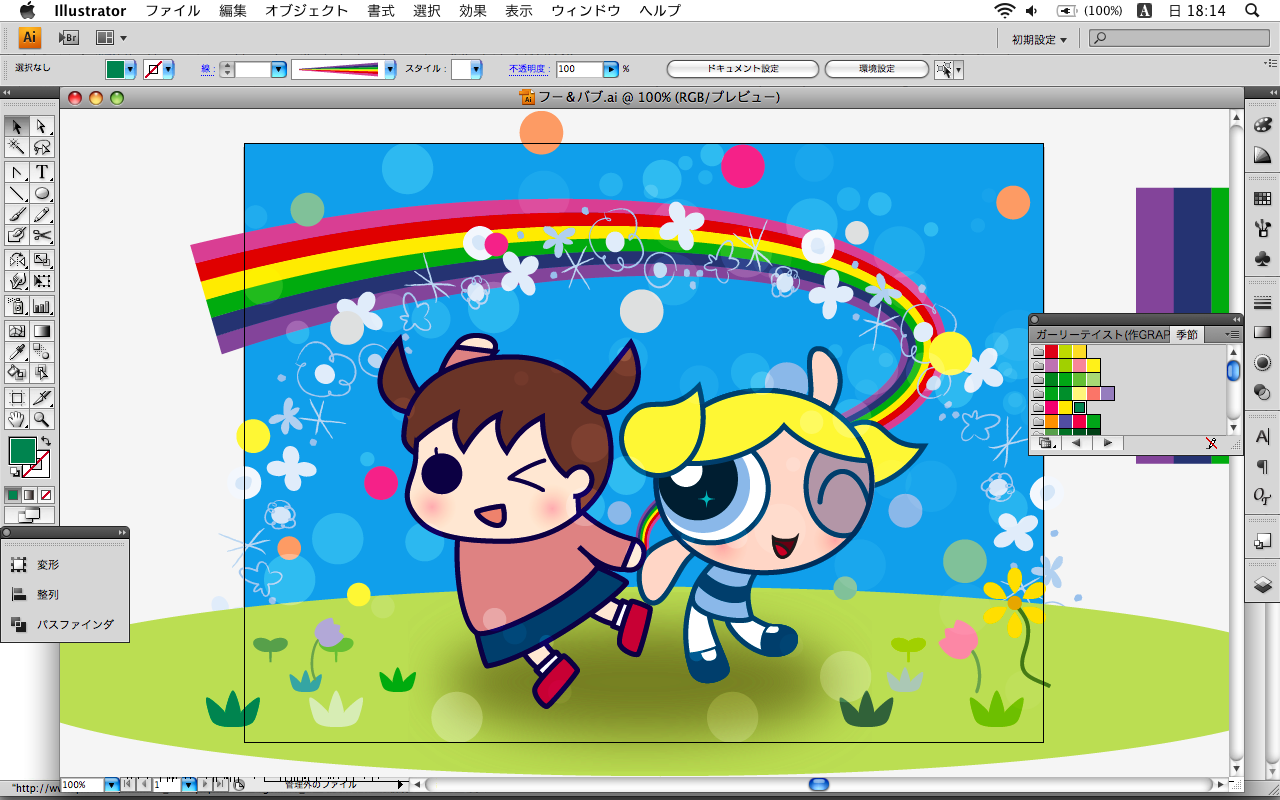The height and width of the screenshot is (800, 1280).
Task: Open the Color panel from the dock
Action: 1262,125
